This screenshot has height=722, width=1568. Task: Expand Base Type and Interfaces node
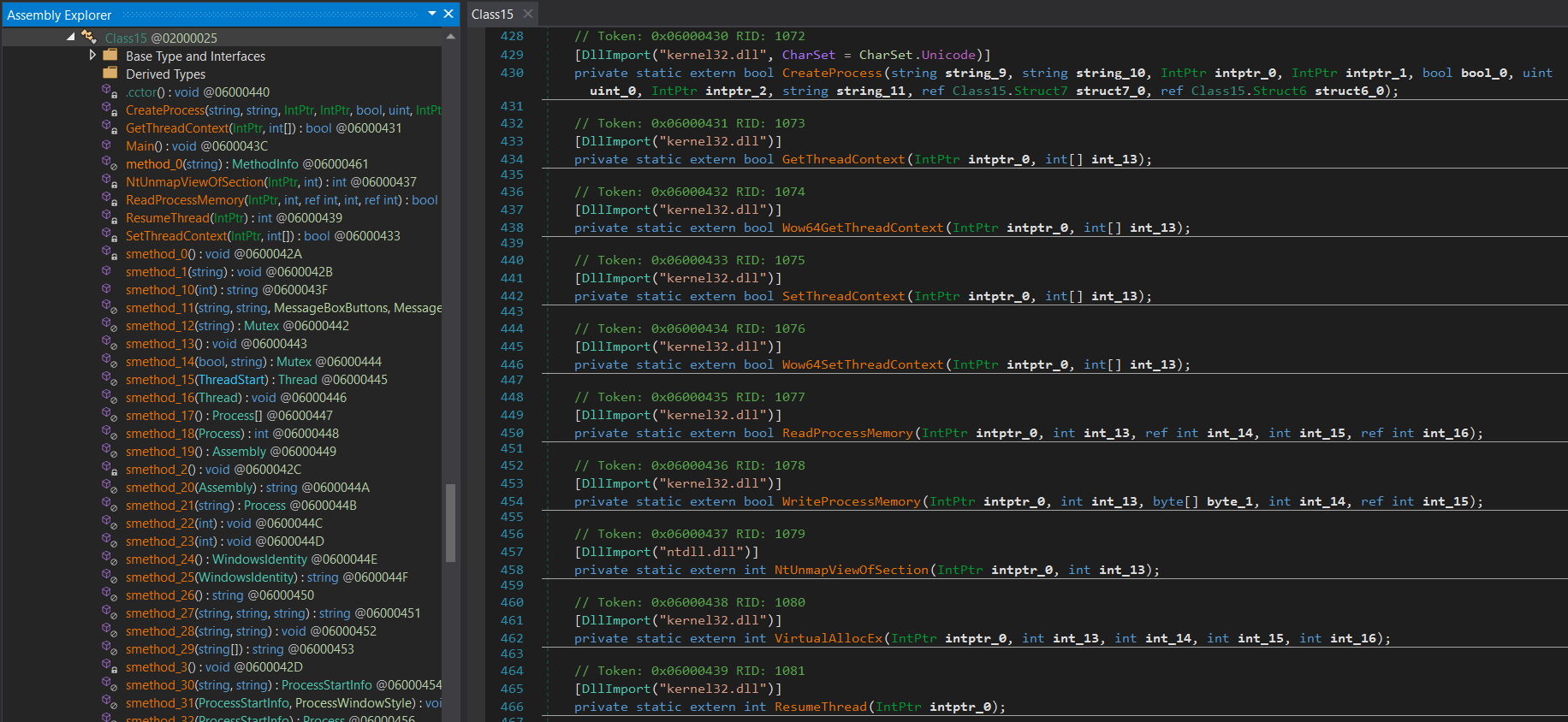tap(92, 56)
